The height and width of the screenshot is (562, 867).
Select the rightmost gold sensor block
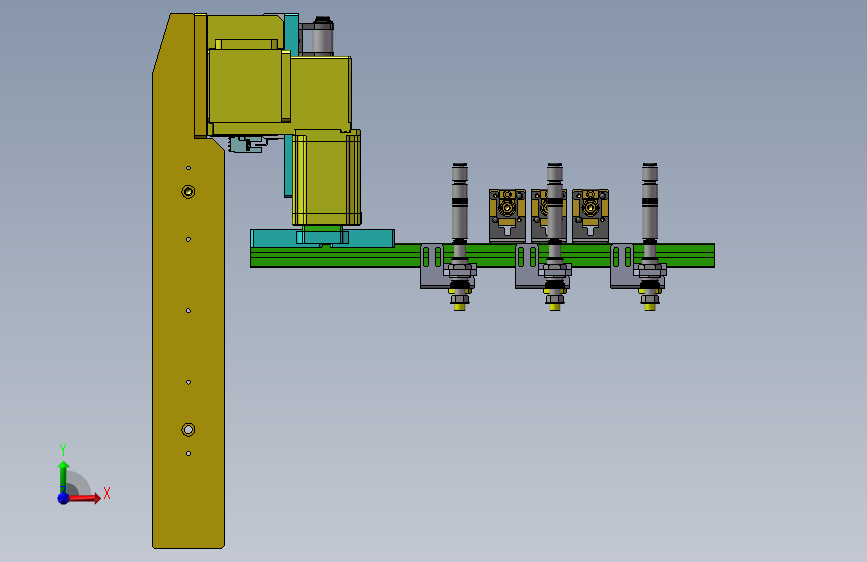[x=591, y=216]
